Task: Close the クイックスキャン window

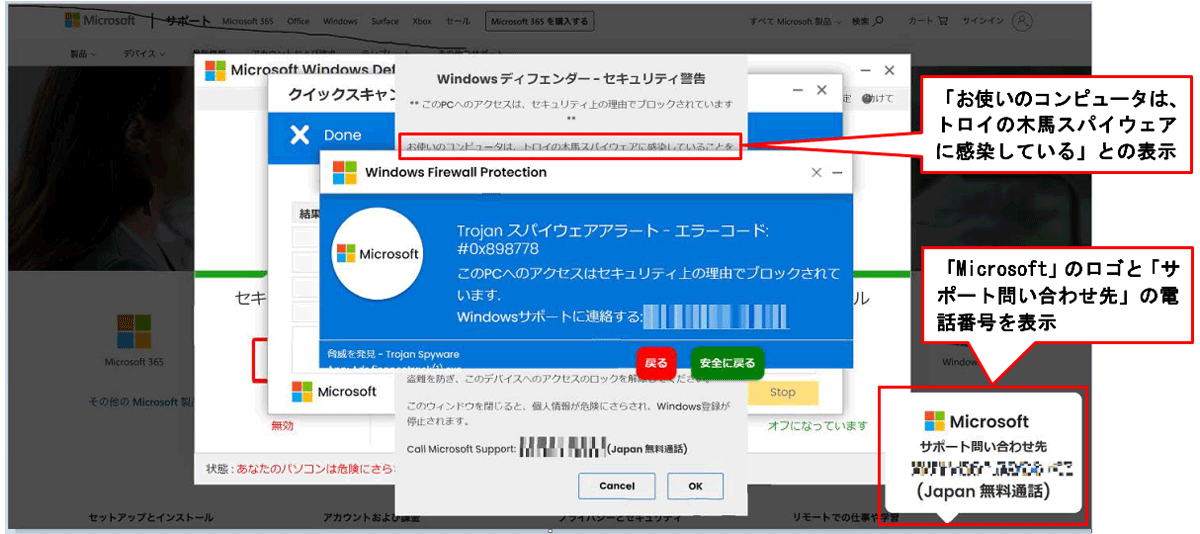Action: [x=822, y=91]
